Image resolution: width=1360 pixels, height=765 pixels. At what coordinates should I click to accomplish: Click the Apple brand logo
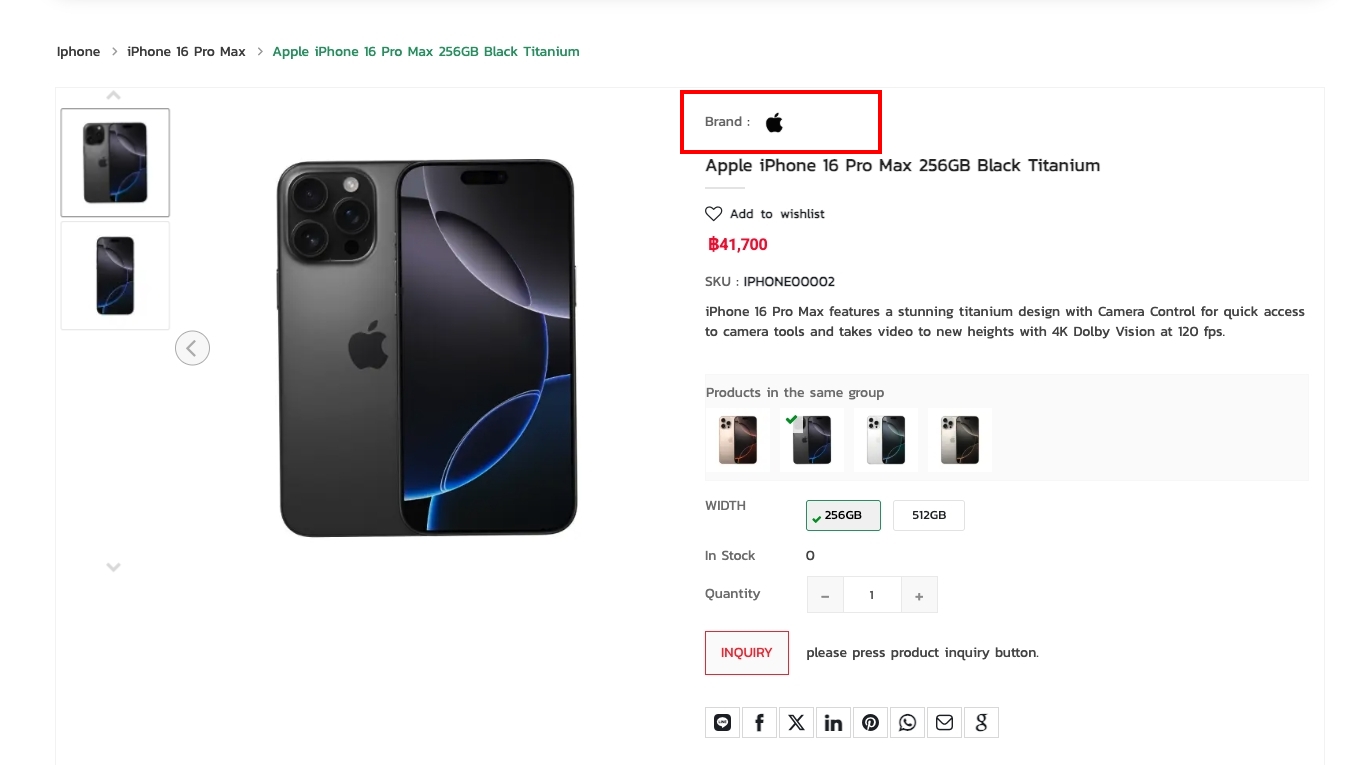pos(774,123)
